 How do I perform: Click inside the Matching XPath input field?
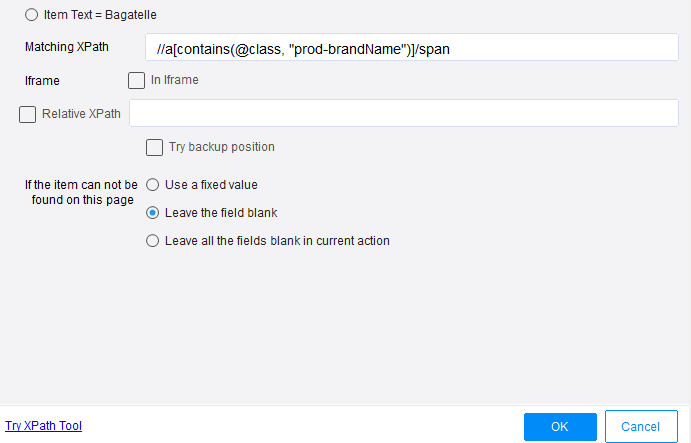pos(410,47)
